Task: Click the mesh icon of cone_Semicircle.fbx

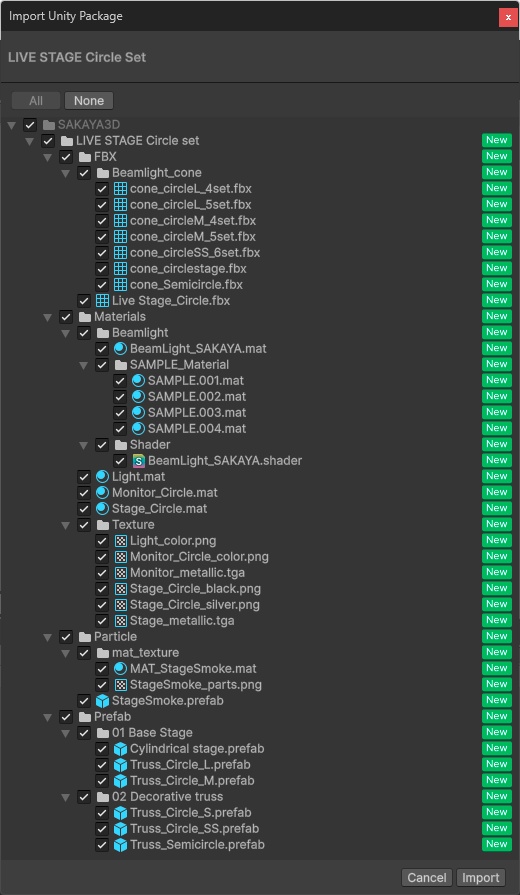Action: pyautogui.click(x=120, y=284)
